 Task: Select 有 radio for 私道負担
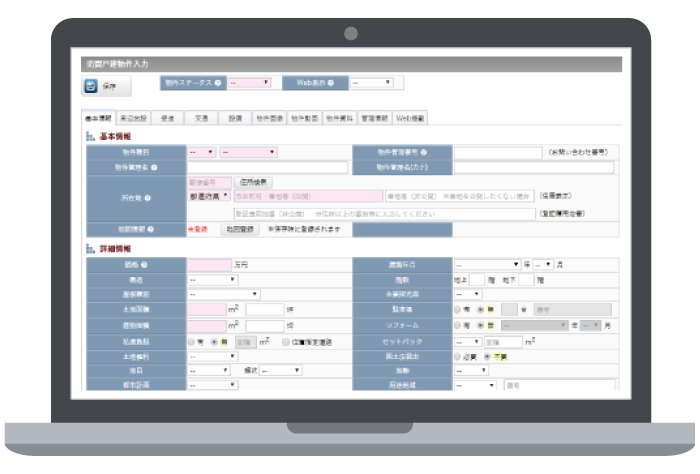pos(191,342)
